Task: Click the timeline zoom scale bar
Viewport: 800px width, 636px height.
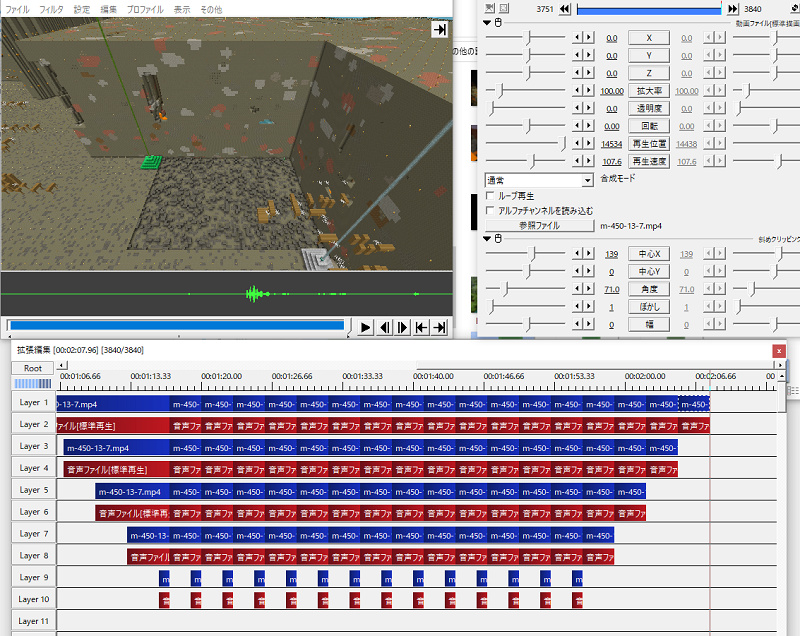Action: pos(33,384)
